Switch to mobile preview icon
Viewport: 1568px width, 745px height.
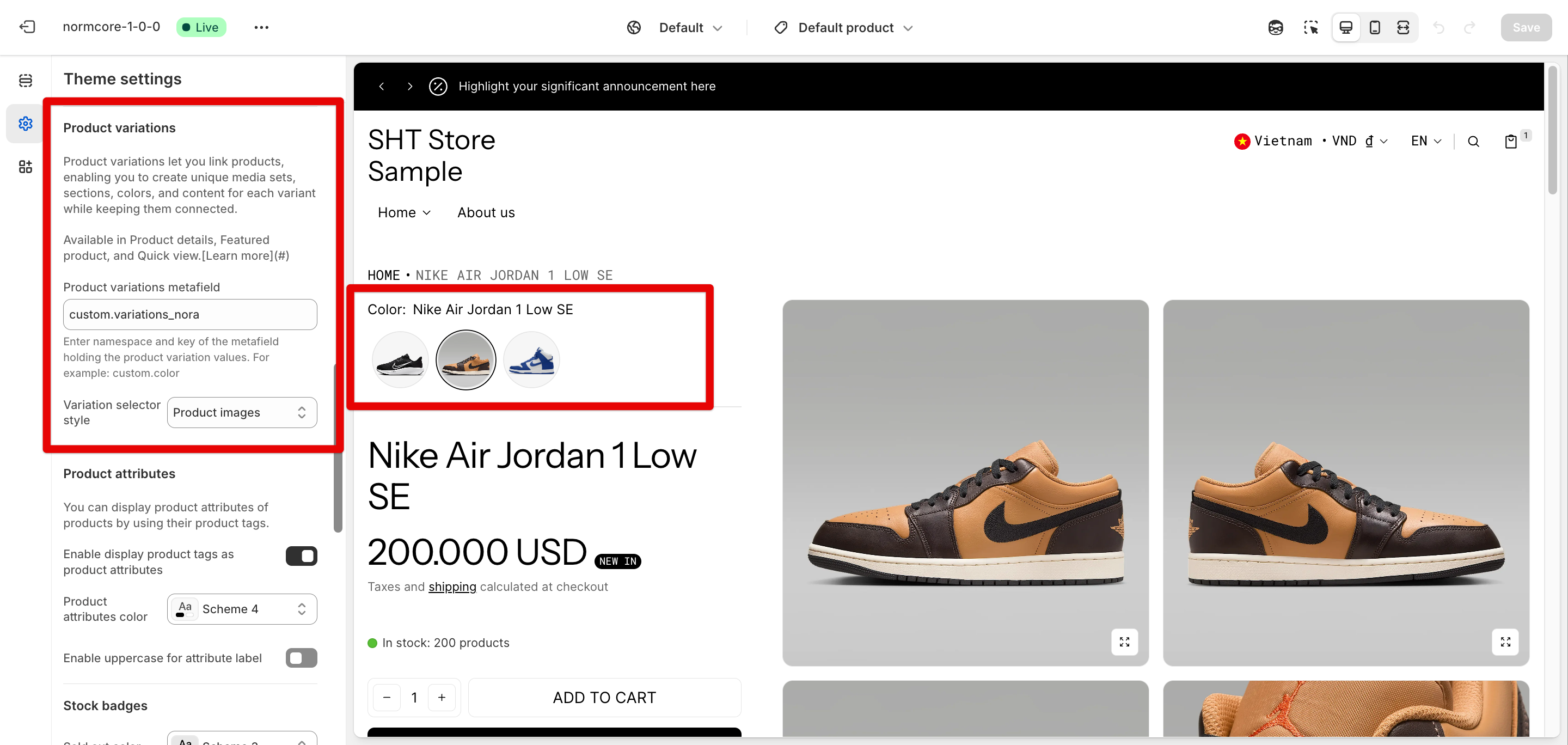point(1374,27)
